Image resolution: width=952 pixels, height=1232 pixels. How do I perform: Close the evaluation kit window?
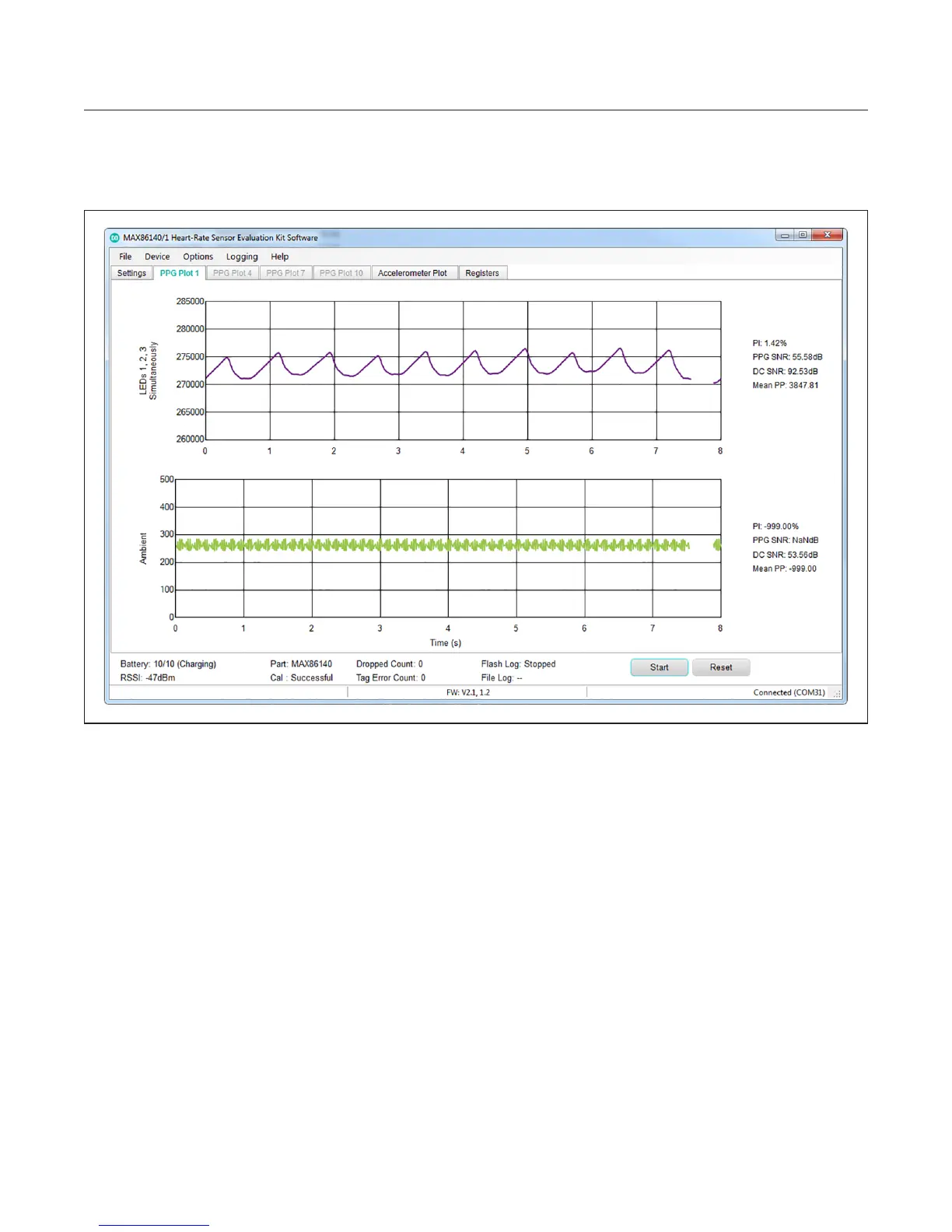click(828, 235)
